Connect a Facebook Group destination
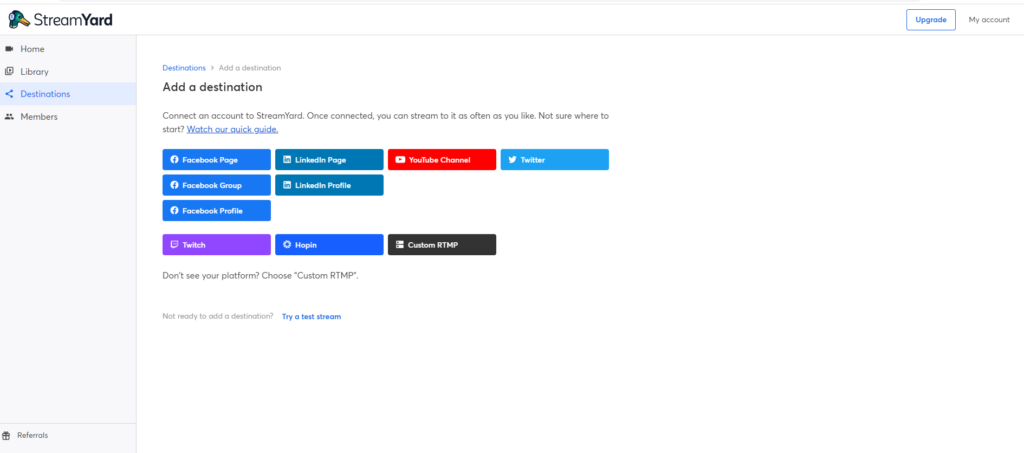 (216, 185)
